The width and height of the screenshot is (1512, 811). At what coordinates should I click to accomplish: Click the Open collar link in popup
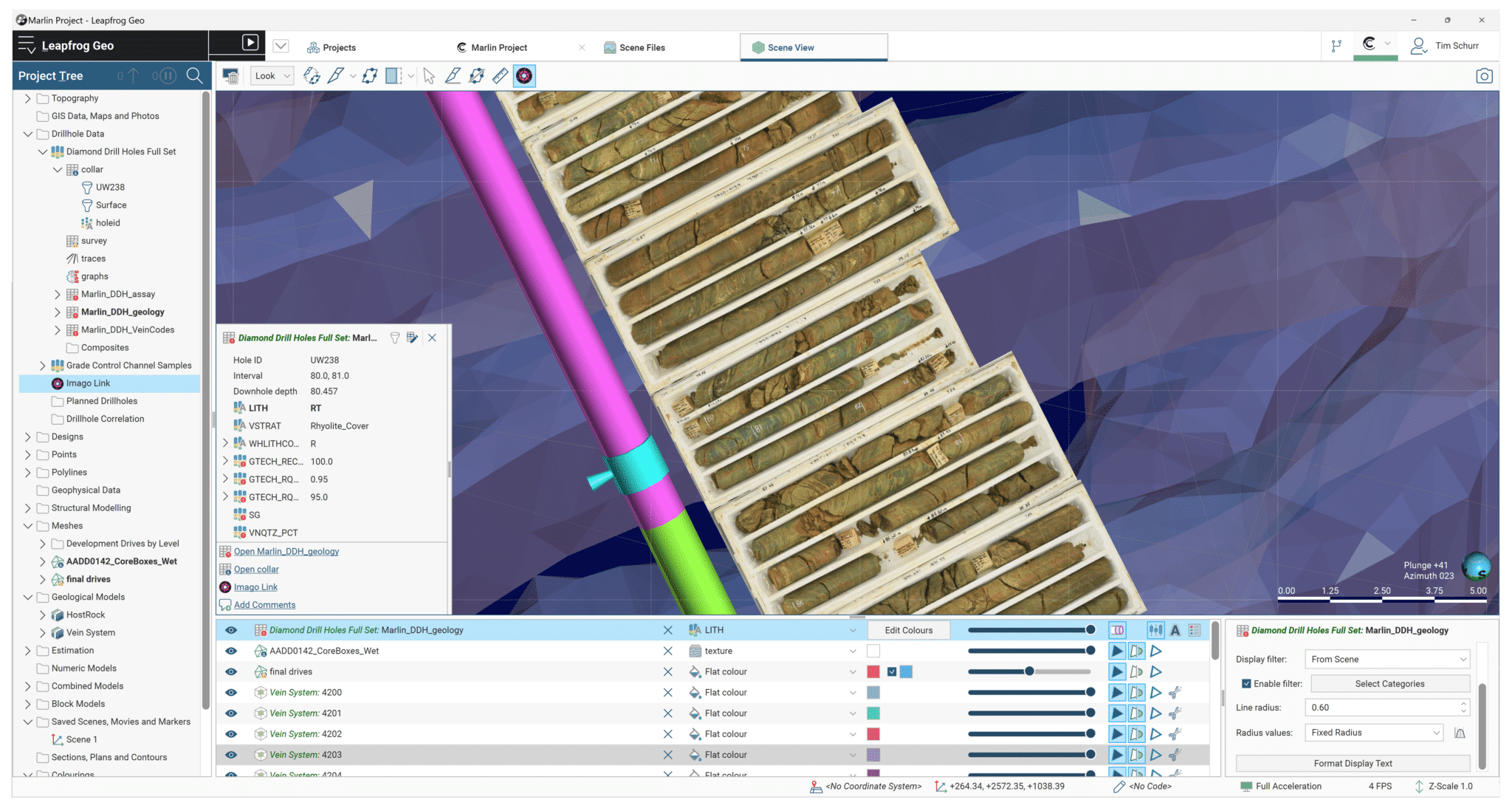tap(255, 568)
